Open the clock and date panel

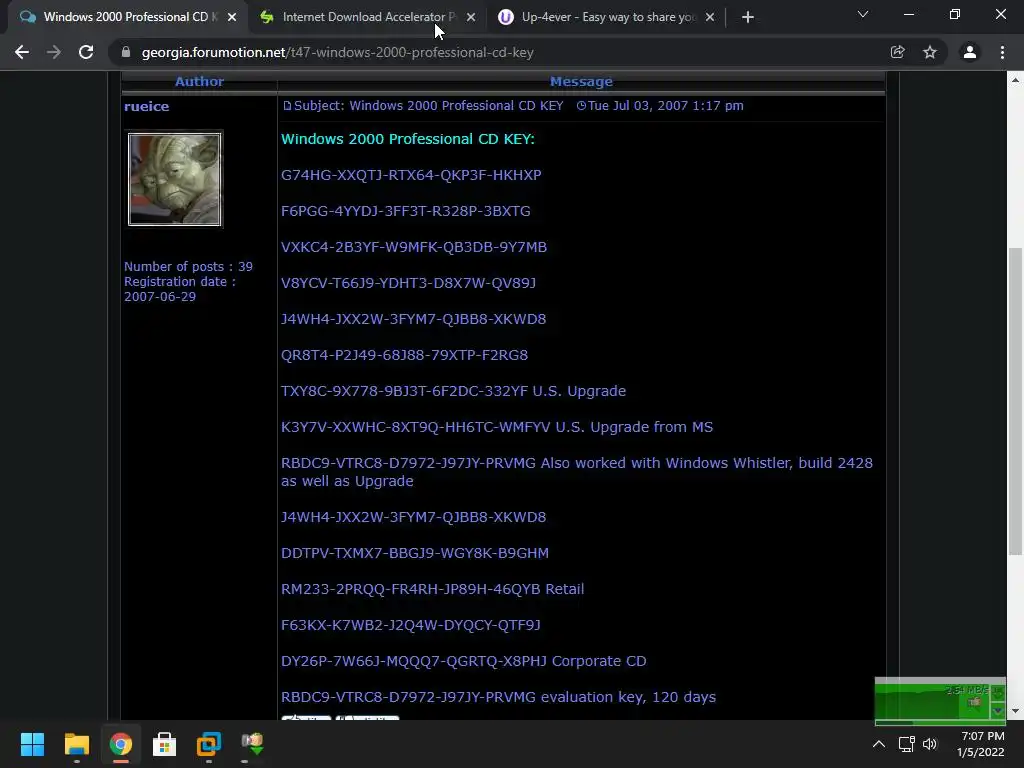981,744
